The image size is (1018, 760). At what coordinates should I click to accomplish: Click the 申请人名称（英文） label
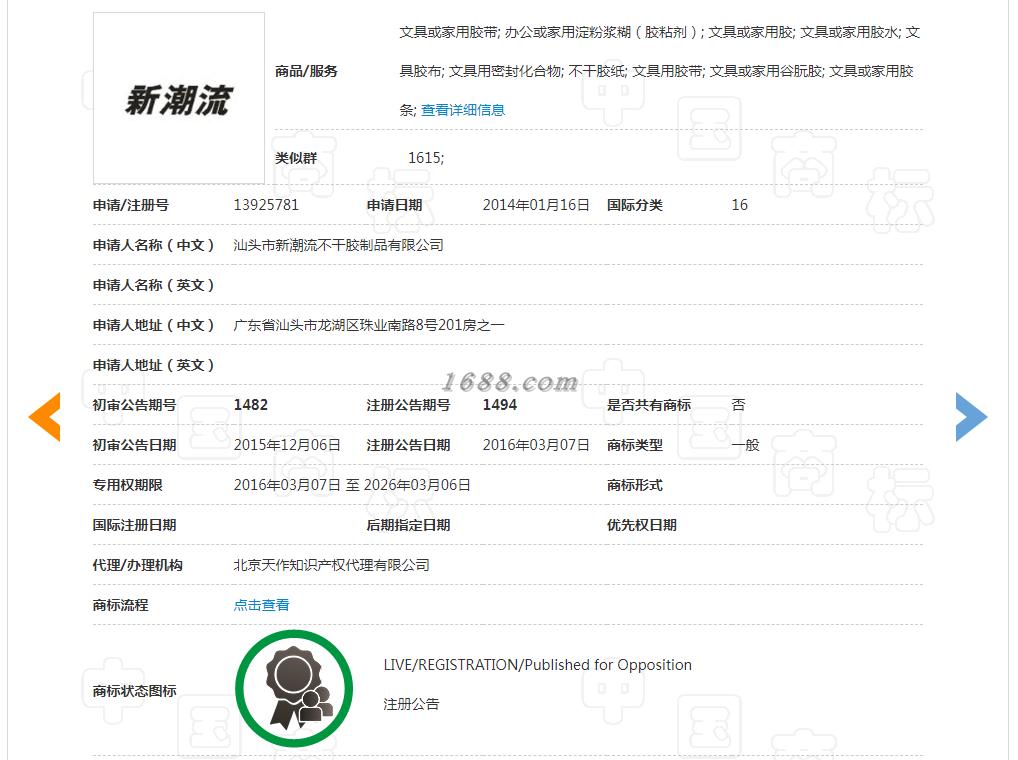click(153, 286)
